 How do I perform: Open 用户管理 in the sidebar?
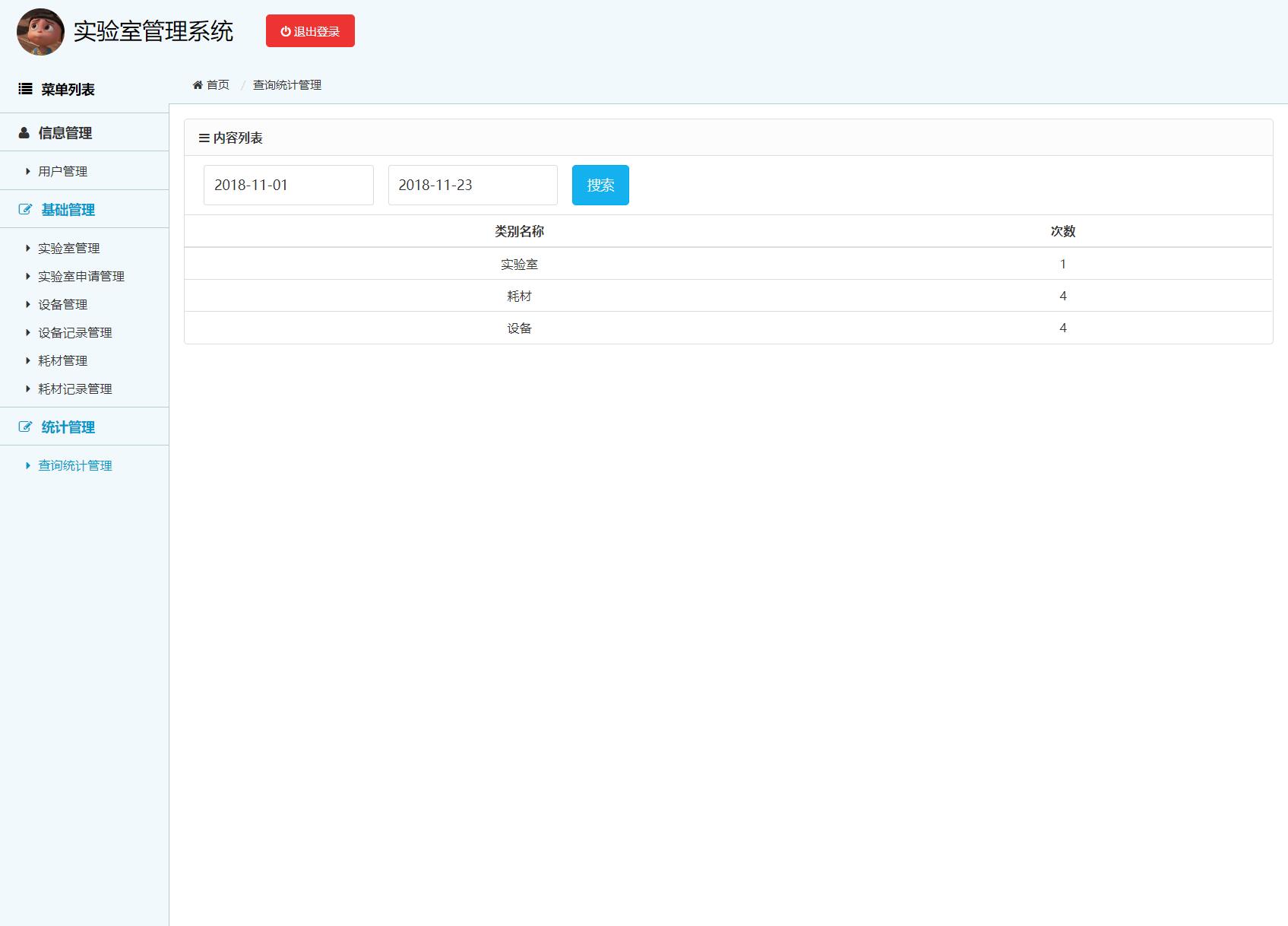[x=62, y=171]
